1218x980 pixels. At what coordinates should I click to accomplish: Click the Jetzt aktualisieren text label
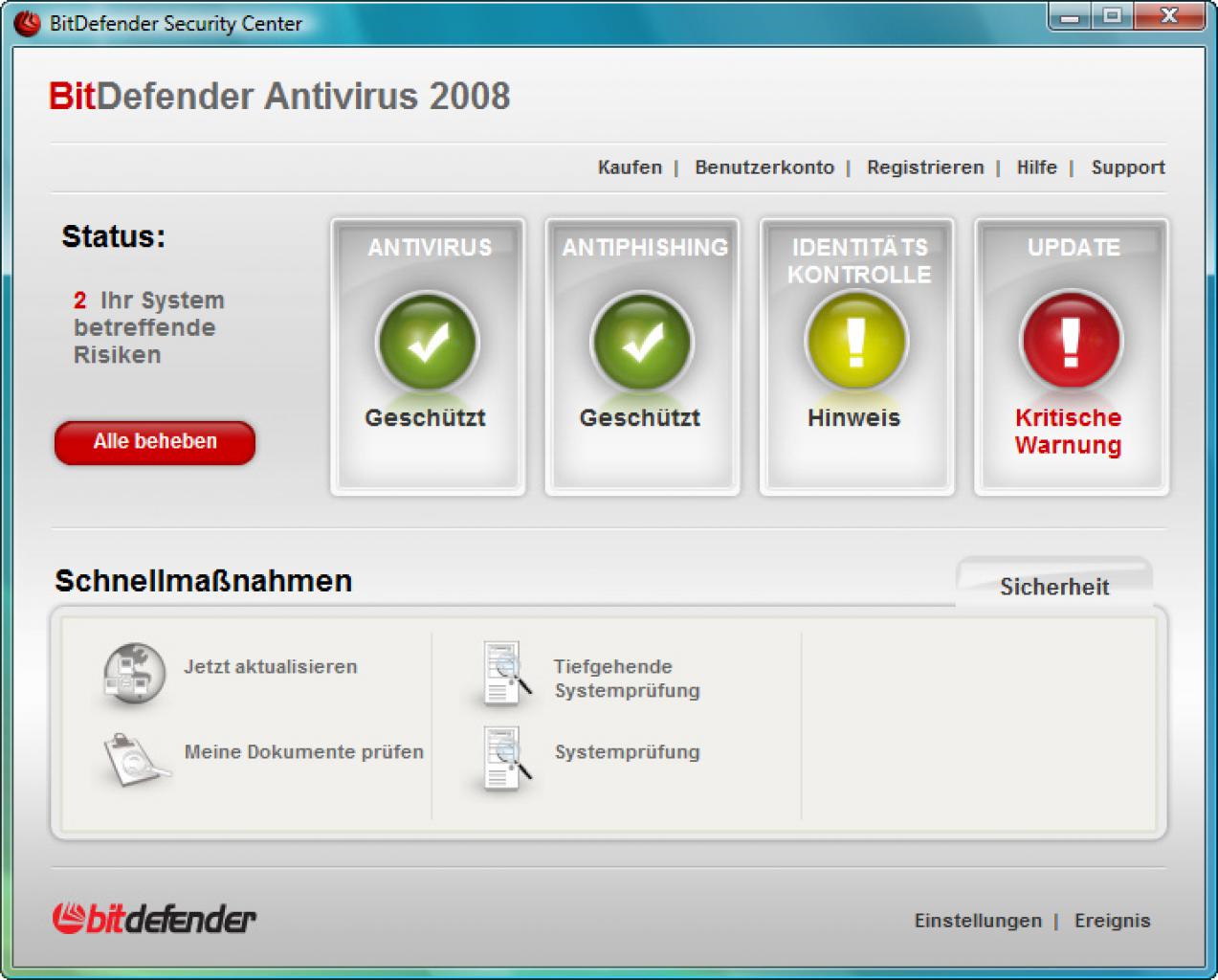click(271, 667)
